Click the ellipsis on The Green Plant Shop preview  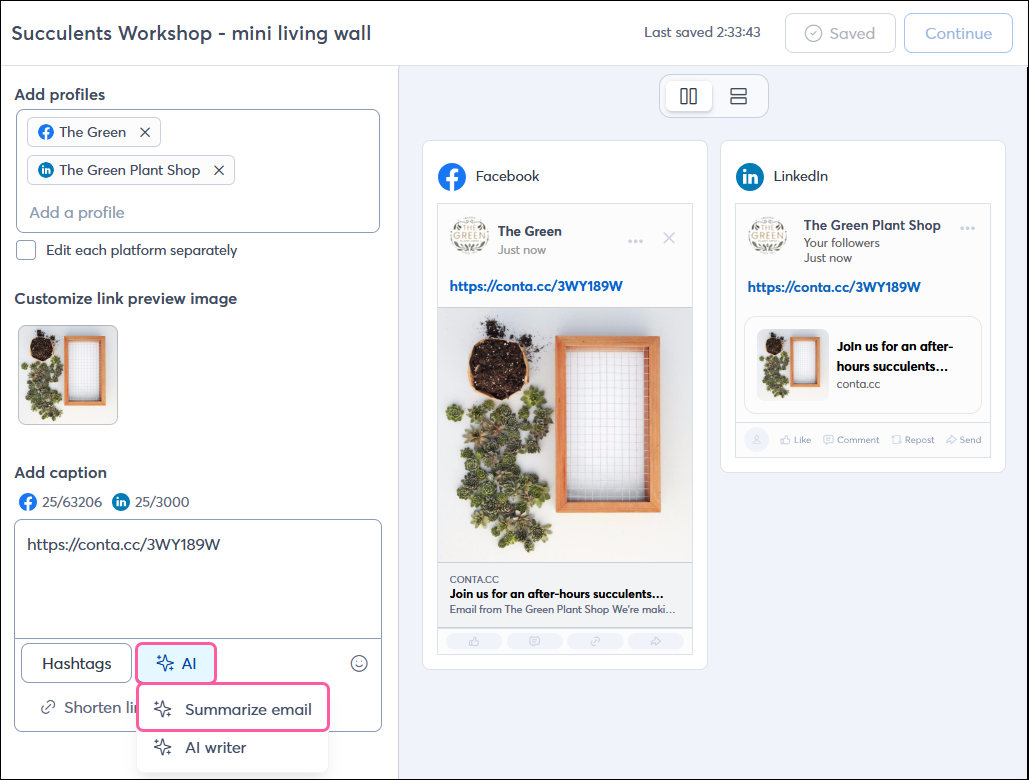967,228
